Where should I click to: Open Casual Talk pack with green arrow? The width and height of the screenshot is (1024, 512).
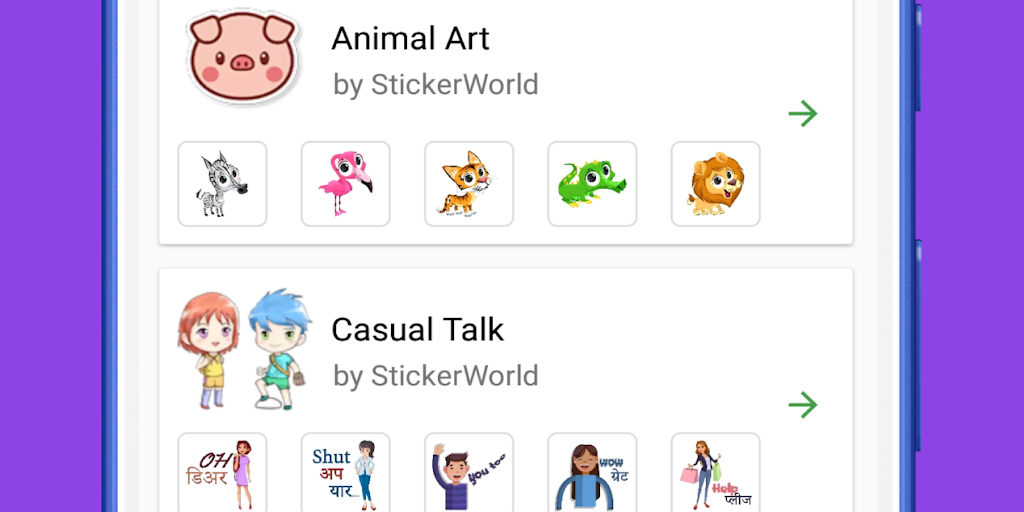[x=803, y=405]
